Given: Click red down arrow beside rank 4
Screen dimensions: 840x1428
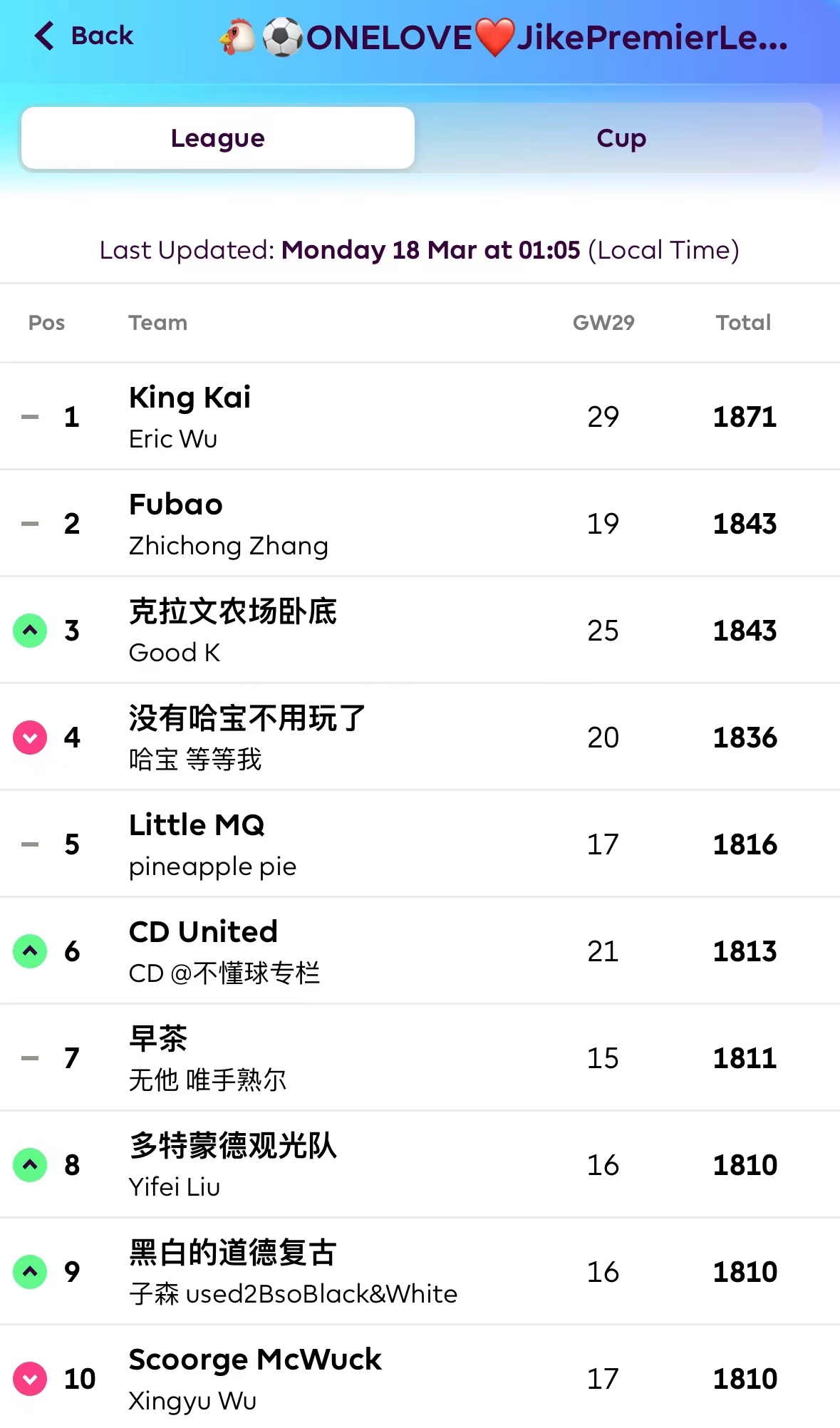Looking at the screenshot, I should coord(30,738).
